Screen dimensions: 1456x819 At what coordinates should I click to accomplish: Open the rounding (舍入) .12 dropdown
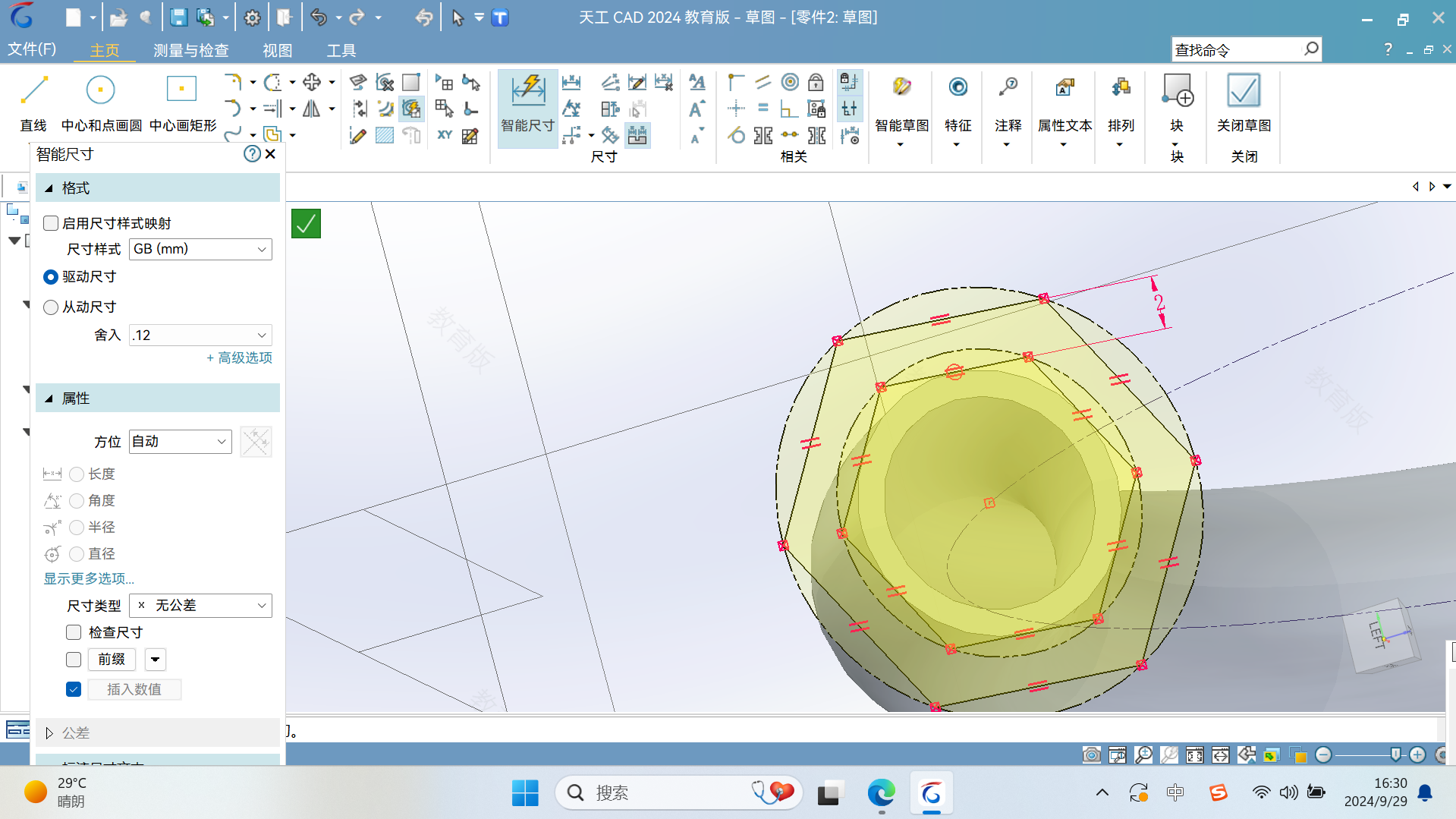tap(200, 335)
